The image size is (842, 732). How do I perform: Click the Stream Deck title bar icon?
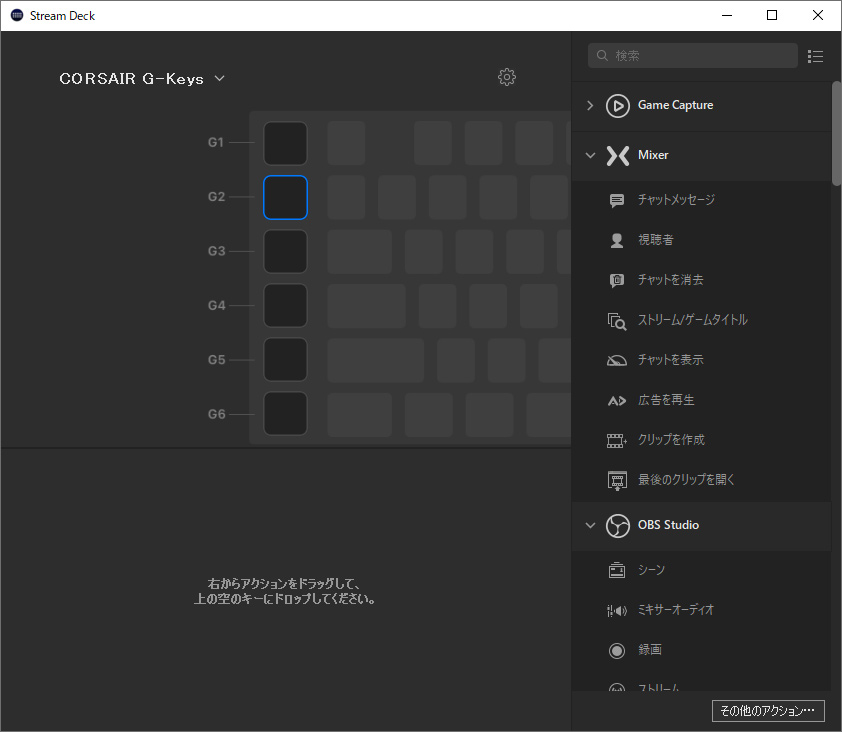pyautogui.click(x=17, y=15)
